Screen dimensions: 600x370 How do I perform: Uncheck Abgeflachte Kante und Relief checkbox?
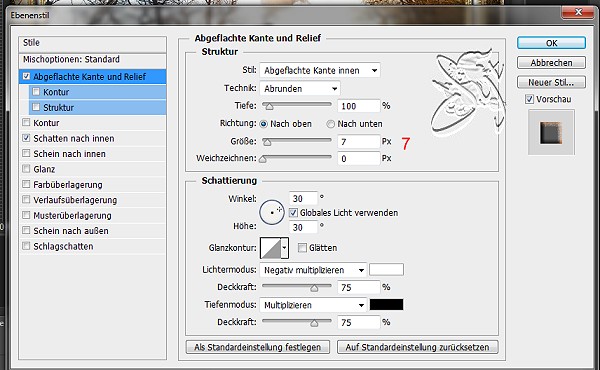(x=26, y=77)
